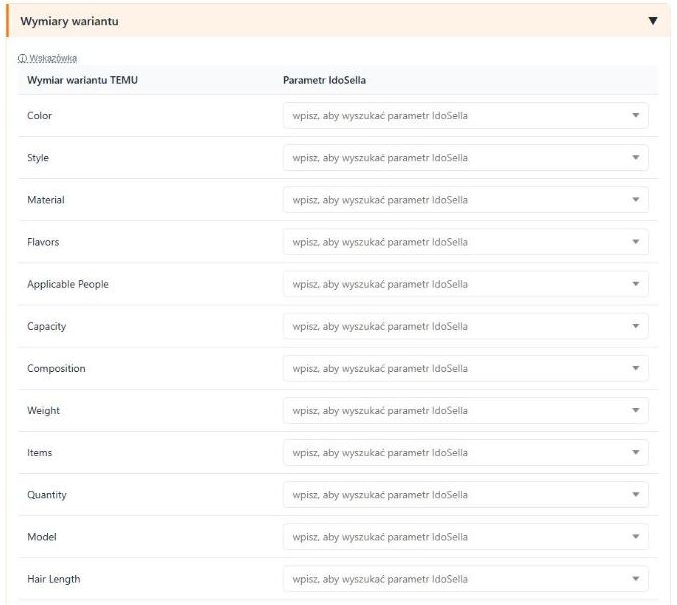Screen dimensions: 677x605
Task: Click the Hair Length row label
Action: click(54, 579)
